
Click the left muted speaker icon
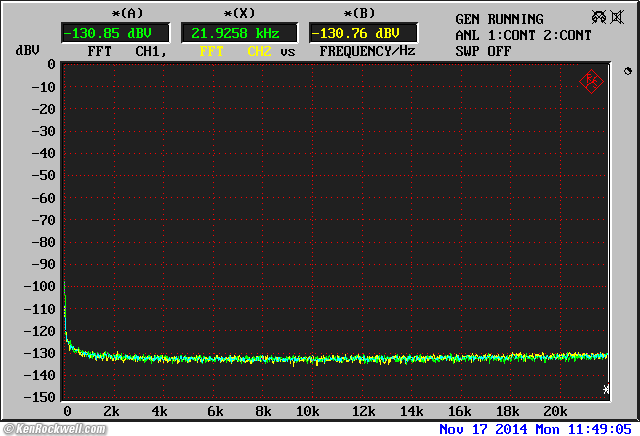tap(598, 18)
